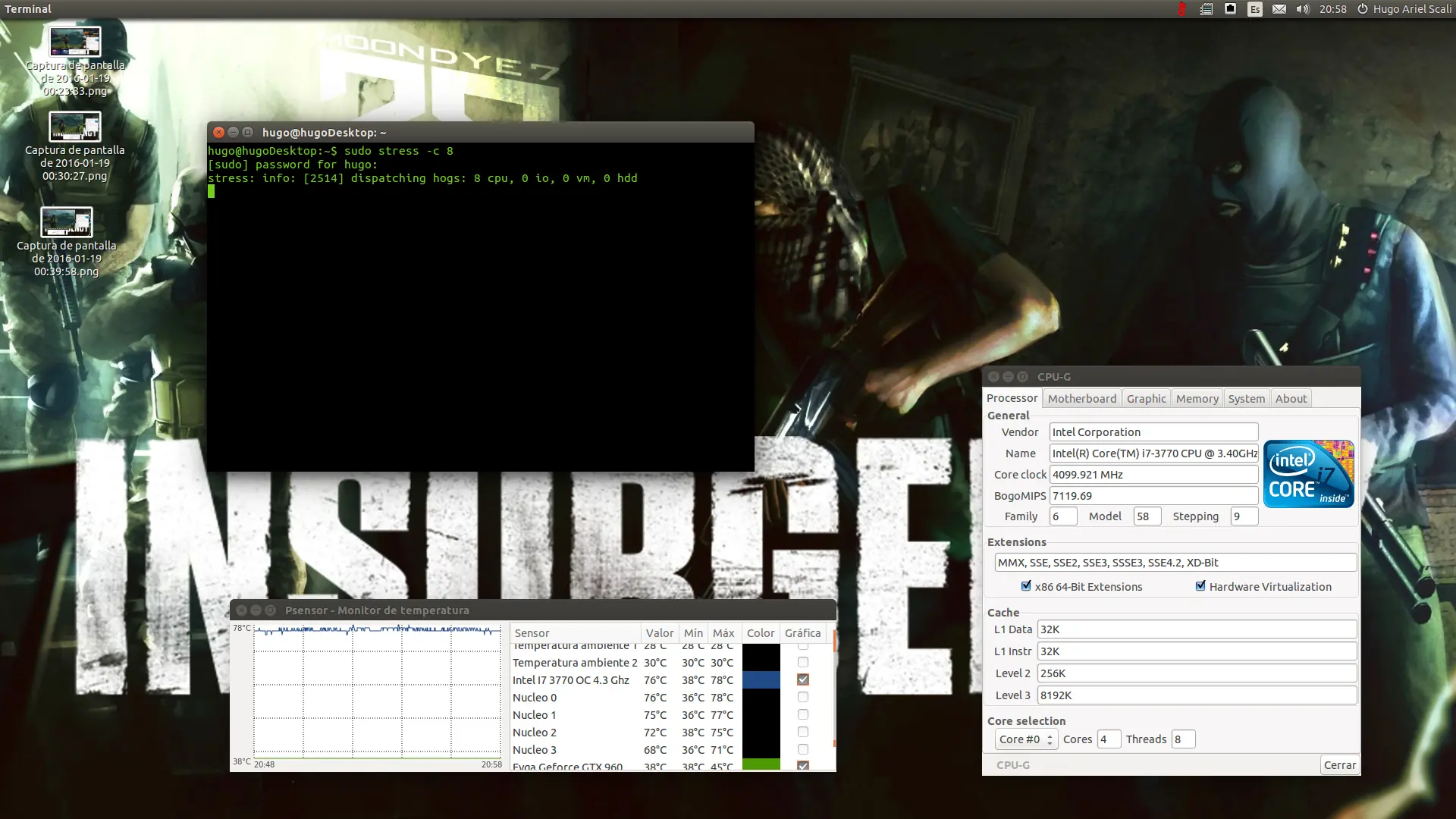This screenshot has height=819, width=1456.
Task: Click the Intel Core i7 logo
Action: [1308, 474]
